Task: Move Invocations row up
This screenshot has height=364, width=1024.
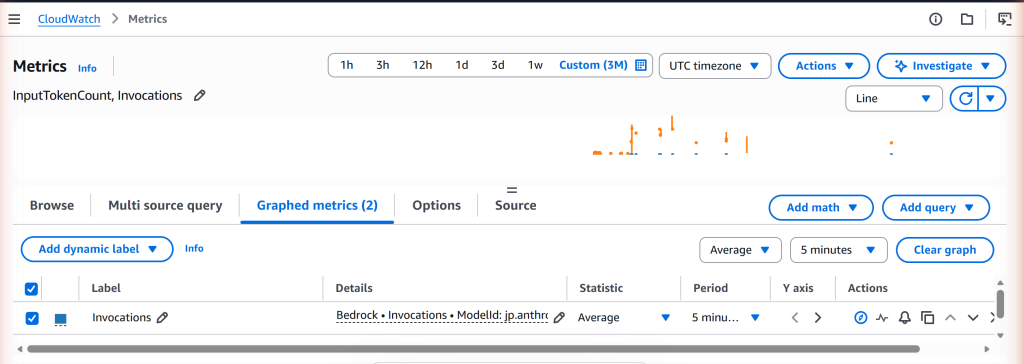Action: [950, 318]
